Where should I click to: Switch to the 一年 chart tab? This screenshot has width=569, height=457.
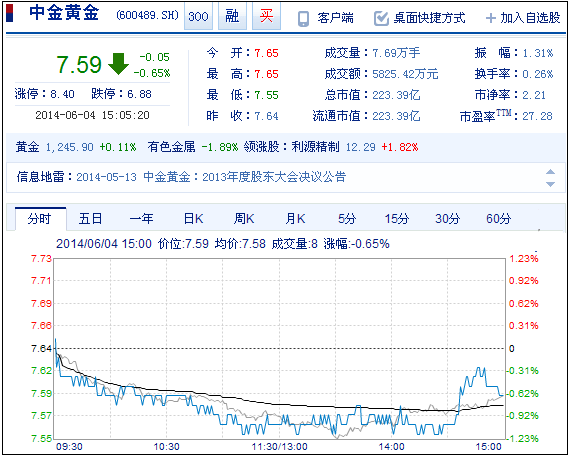142,219
